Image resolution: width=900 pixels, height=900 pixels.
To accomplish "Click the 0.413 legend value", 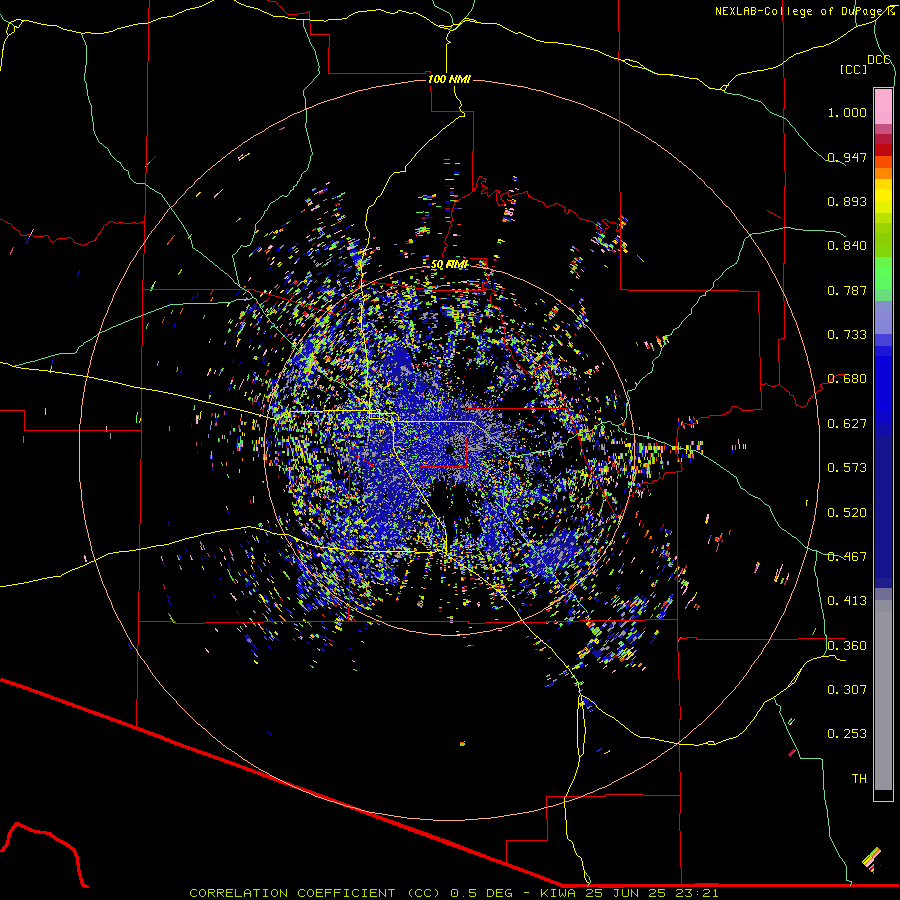I will [847, 601].
